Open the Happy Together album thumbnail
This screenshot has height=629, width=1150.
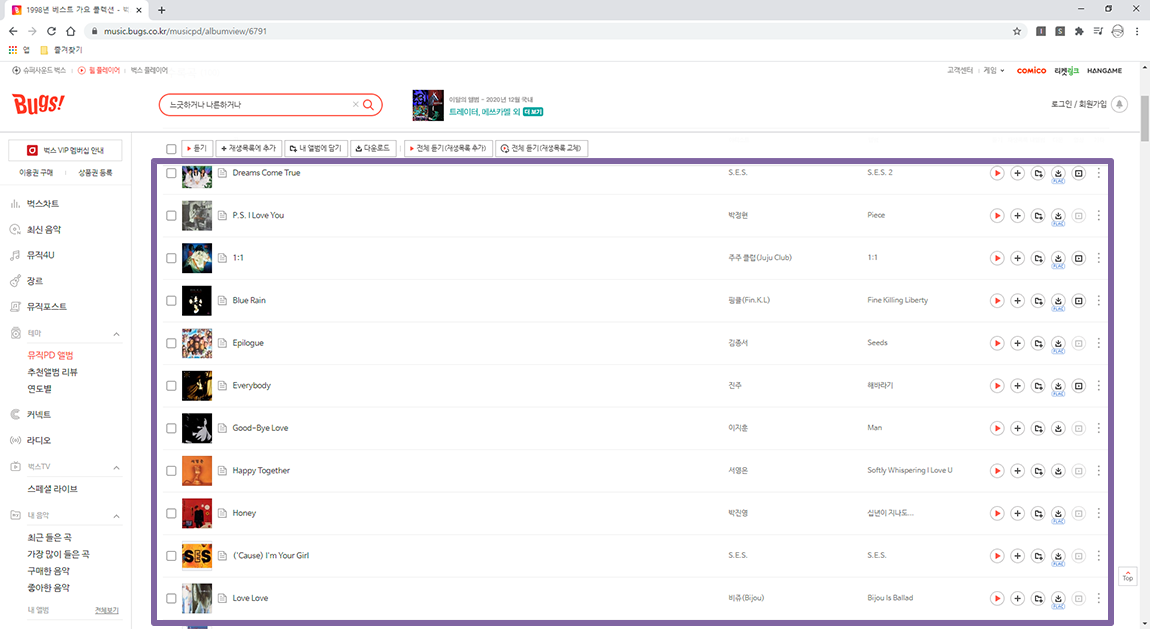tap(197, 471)
